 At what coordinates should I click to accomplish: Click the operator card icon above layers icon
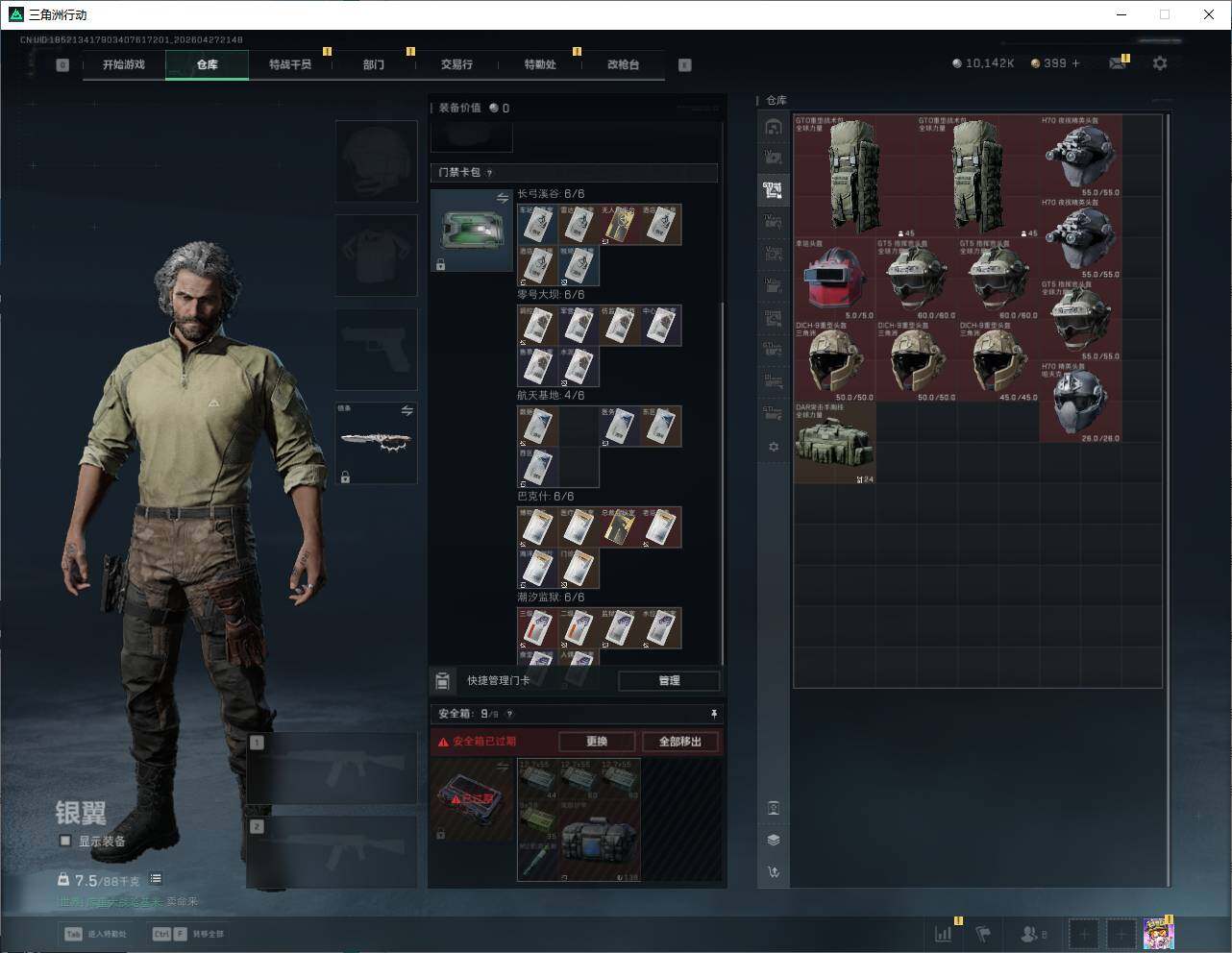pos(774,808)
